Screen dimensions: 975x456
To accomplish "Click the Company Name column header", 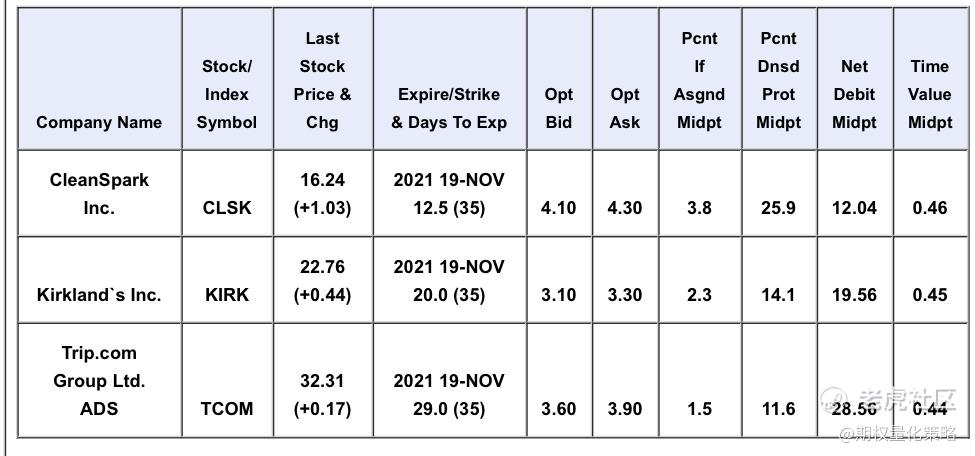I will tap(99, 122).
